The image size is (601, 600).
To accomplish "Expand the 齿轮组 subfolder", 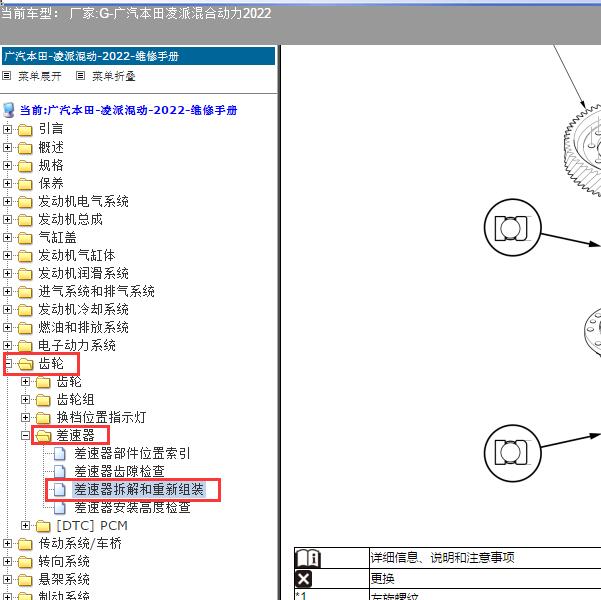I will [x=25, y=399].
